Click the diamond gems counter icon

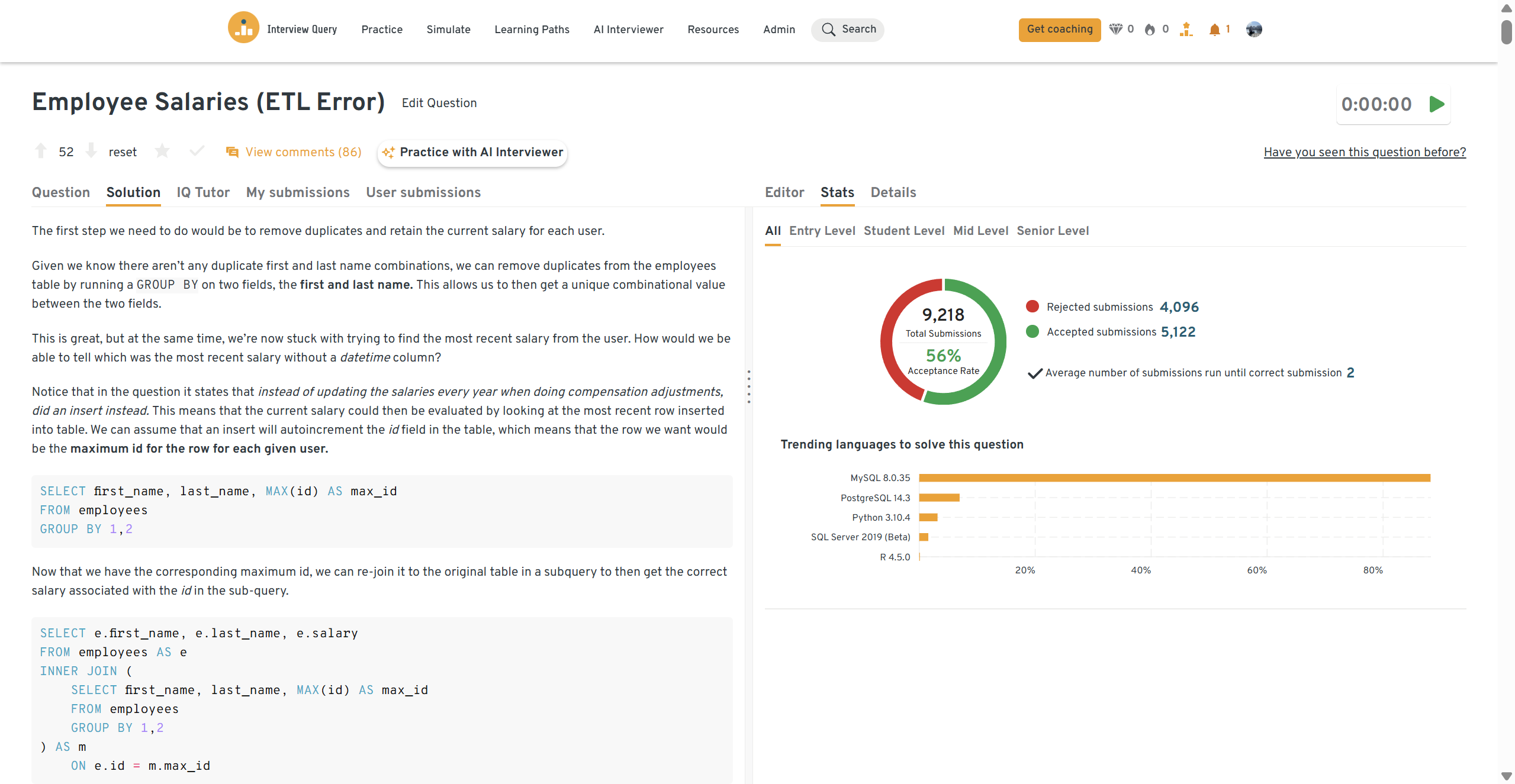point(1115,30)
